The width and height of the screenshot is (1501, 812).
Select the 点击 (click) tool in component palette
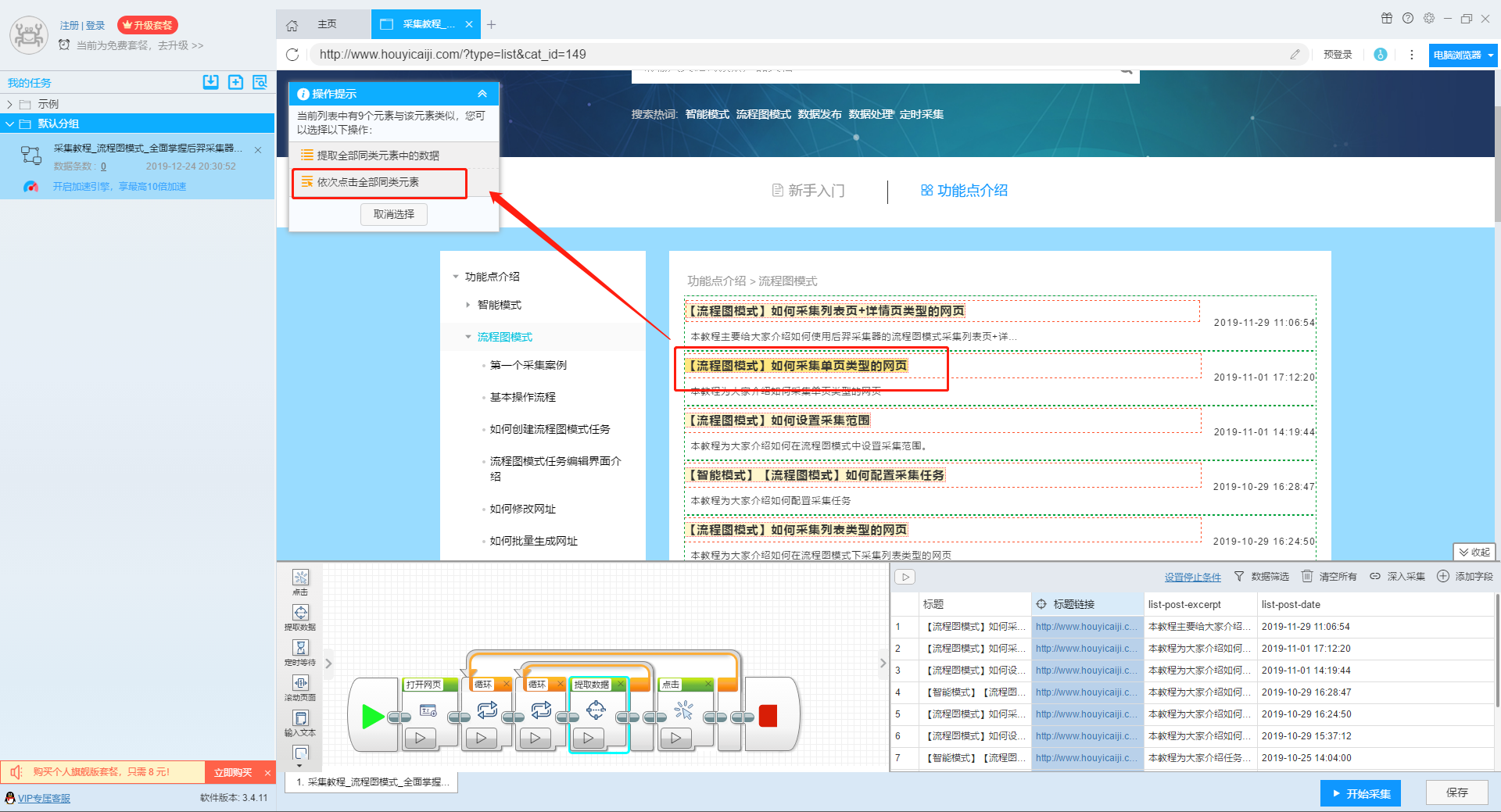click(300, 582)
